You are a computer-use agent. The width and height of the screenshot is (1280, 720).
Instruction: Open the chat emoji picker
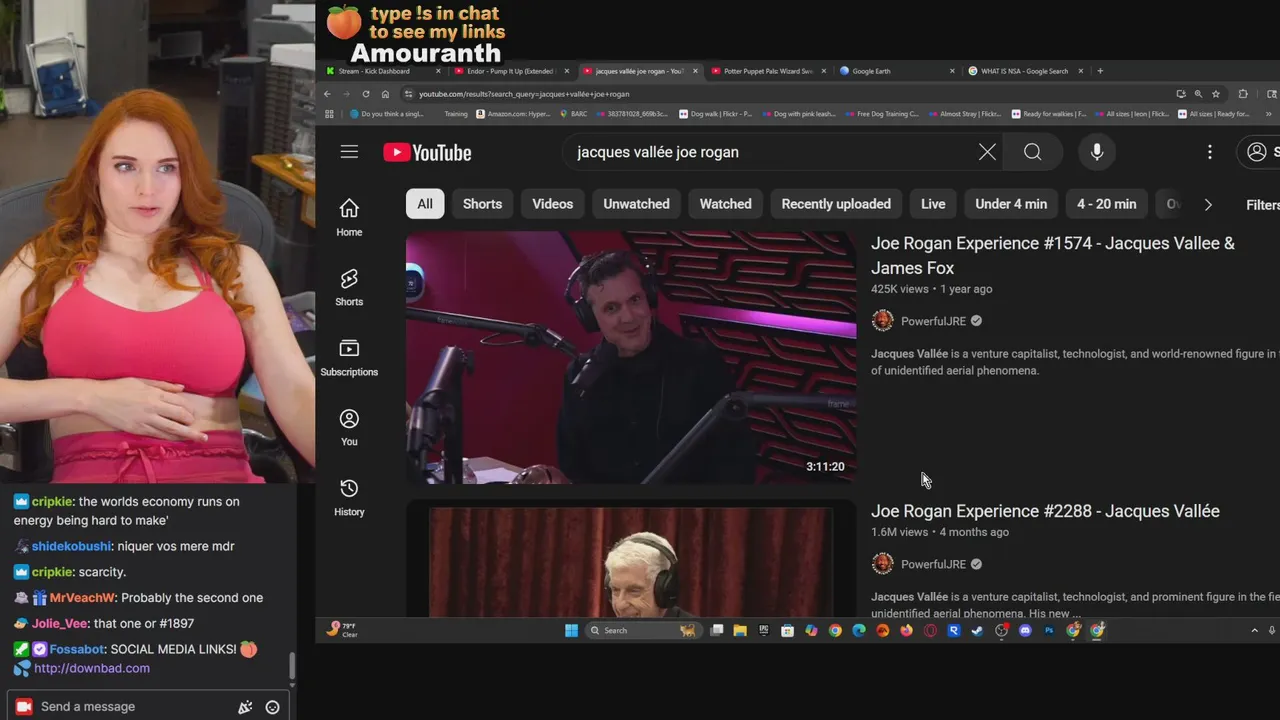tap(272, 707)
